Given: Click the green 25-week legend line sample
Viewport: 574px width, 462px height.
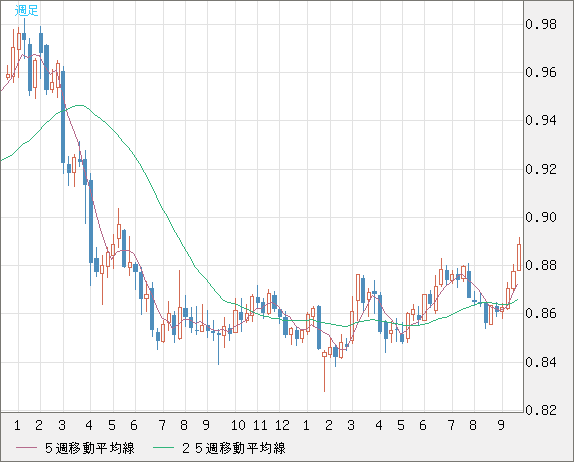Looking at the screenshot, I should pos(163,448).
